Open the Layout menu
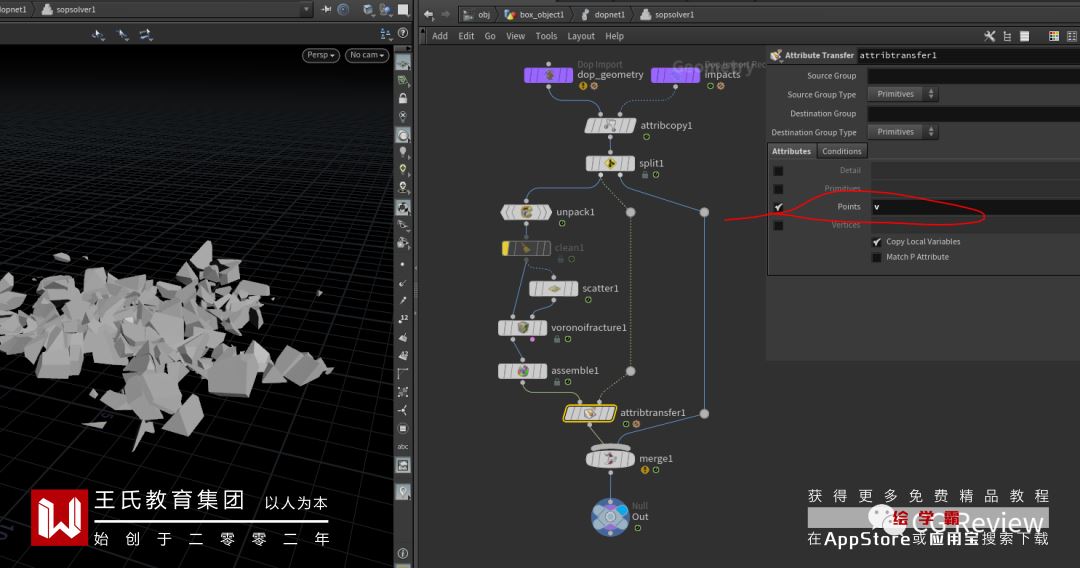Viewport: 1080px width, 568px height. tap(581, 36)
